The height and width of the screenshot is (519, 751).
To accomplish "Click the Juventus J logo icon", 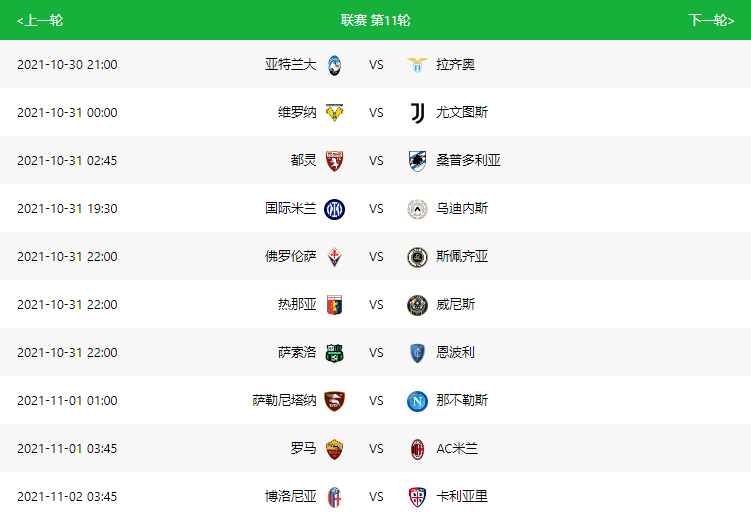I will coord(417,113).
